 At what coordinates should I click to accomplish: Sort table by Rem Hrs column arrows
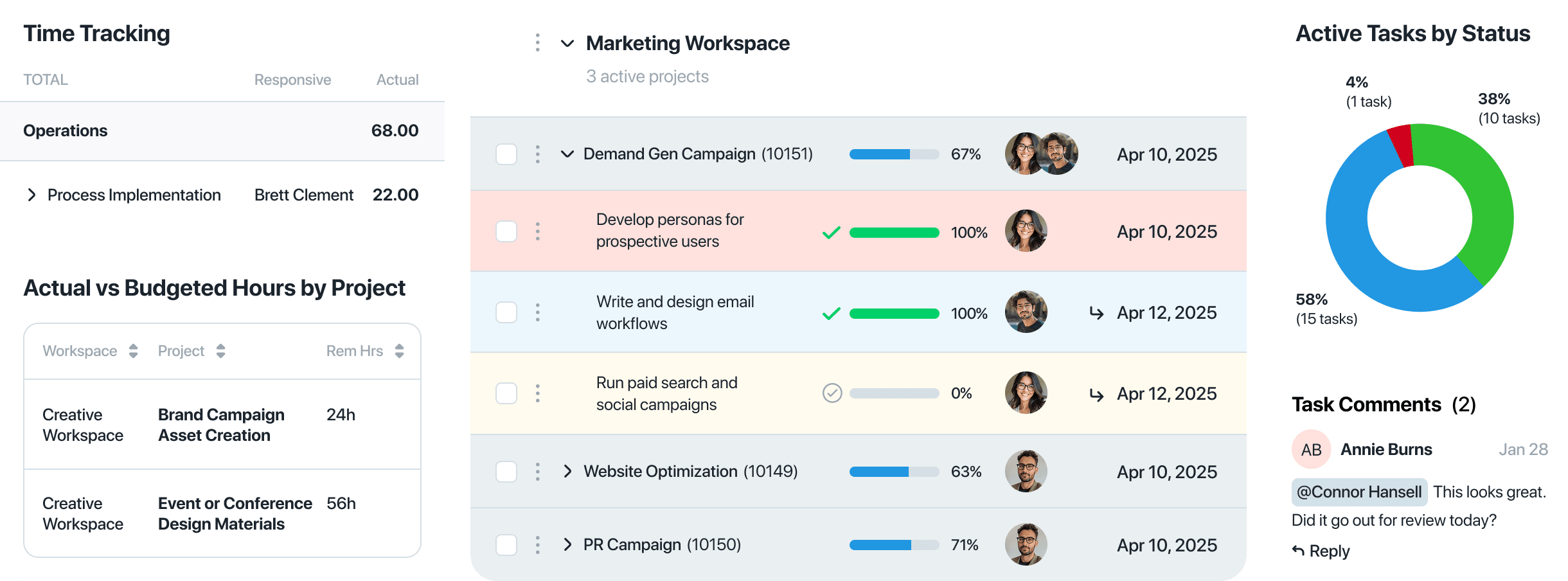(x=399, y=351)
